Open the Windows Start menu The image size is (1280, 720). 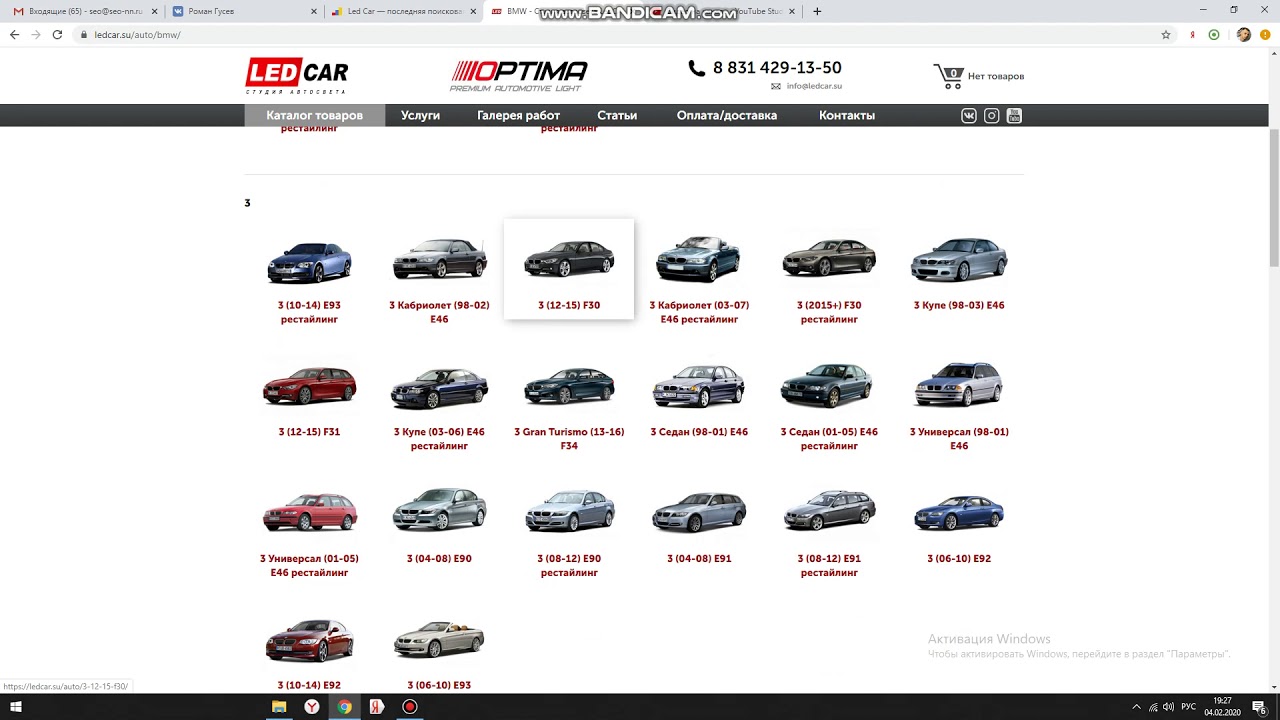click(x=15, y=707)
